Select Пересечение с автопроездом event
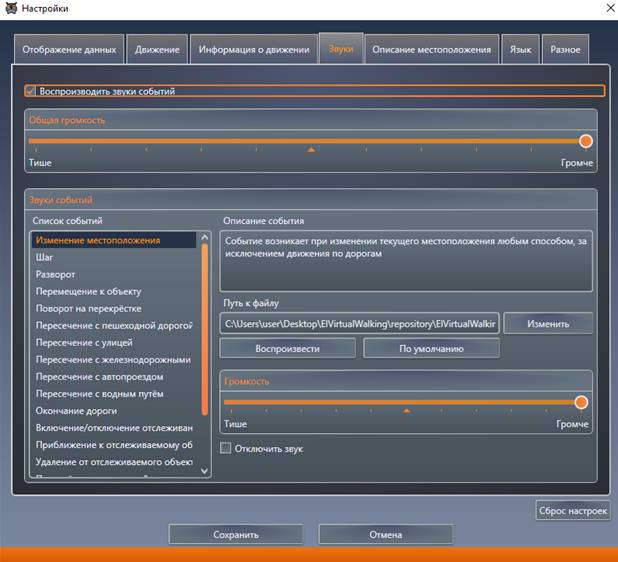618x562 pixels. [114, 376]
